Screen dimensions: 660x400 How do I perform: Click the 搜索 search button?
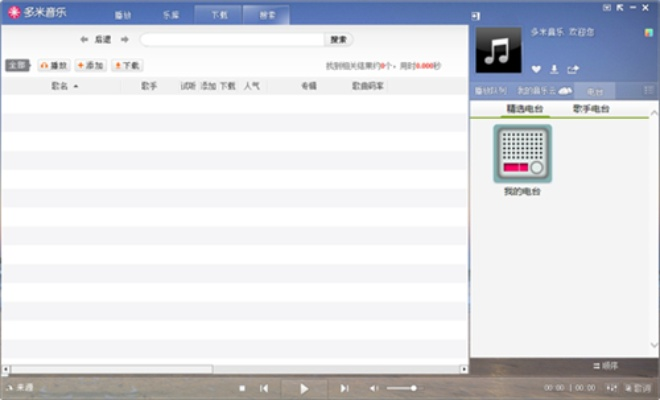(x=339, y=40)
